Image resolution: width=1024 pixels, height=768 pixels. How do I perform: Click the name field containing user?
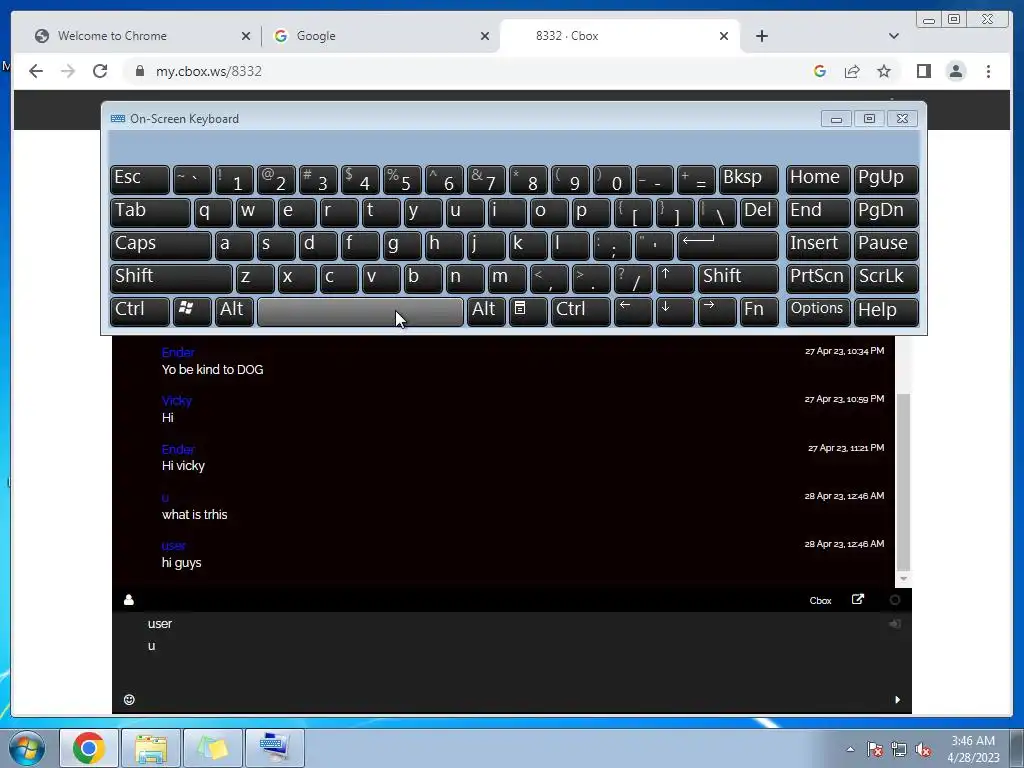pyautogui.click(x=512, y=624)
